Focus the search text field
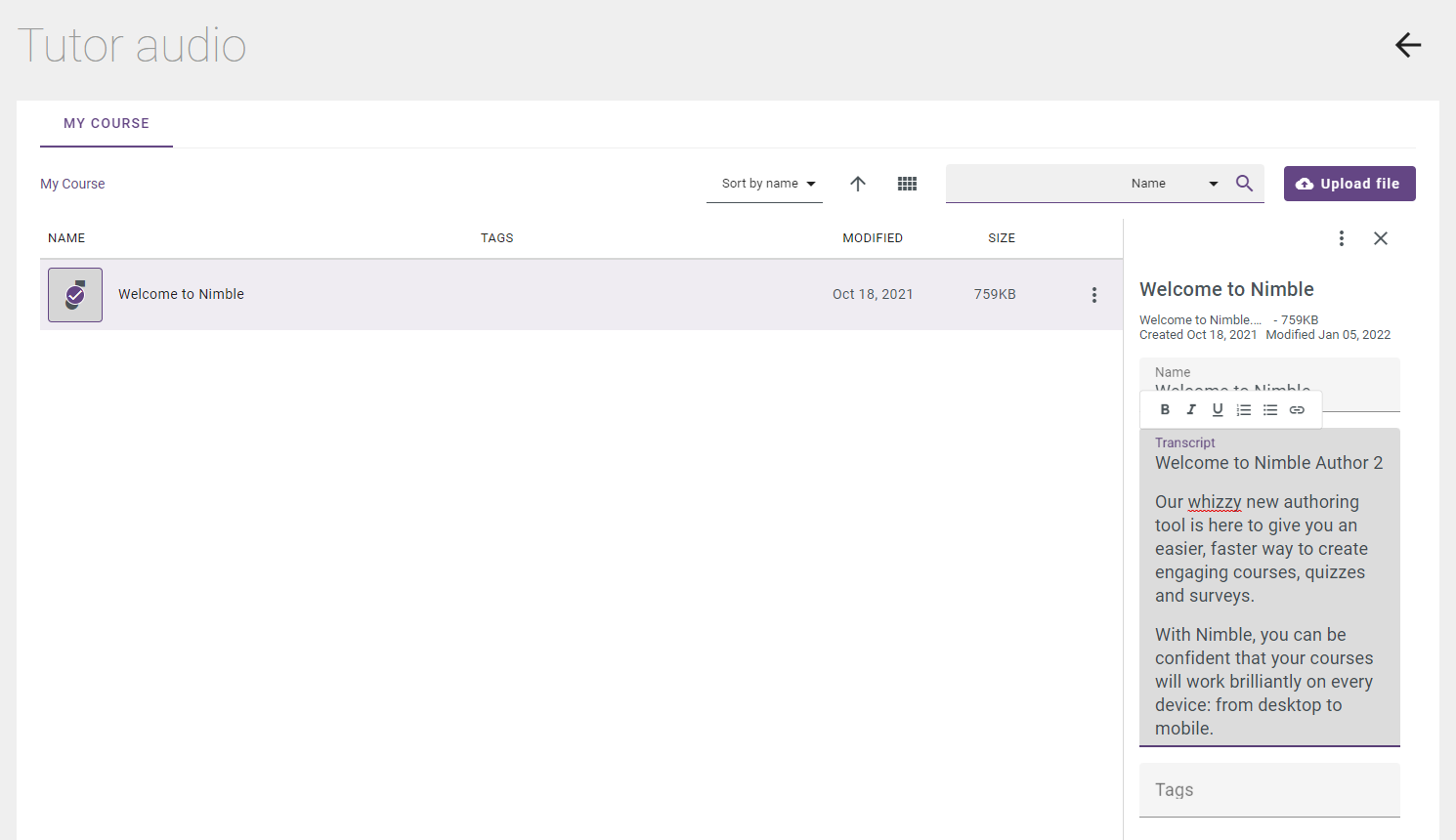Screen dimensions: 1456x840 tap(1031, 184)
